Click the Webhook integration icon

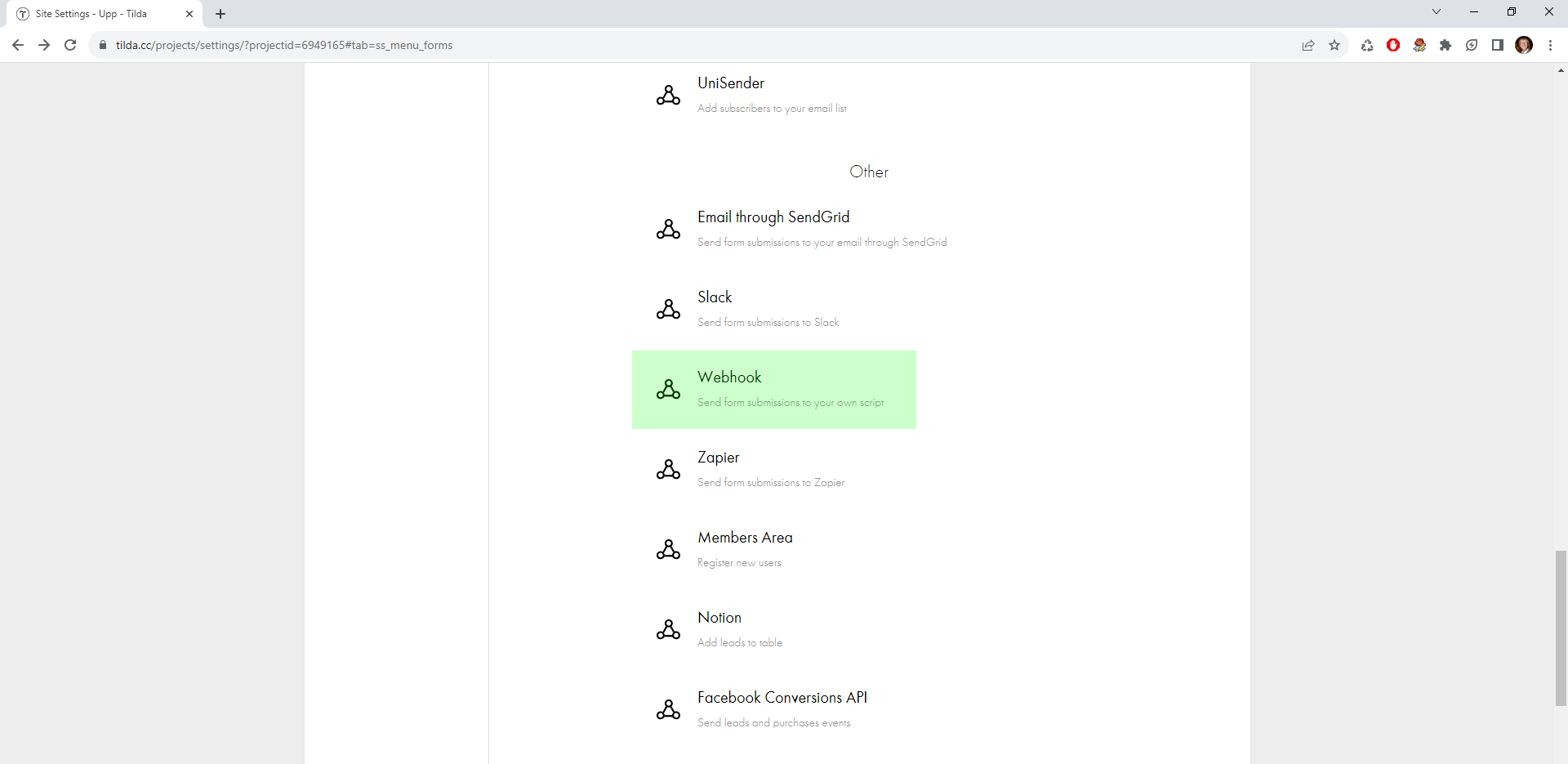(x=668, y=389)
